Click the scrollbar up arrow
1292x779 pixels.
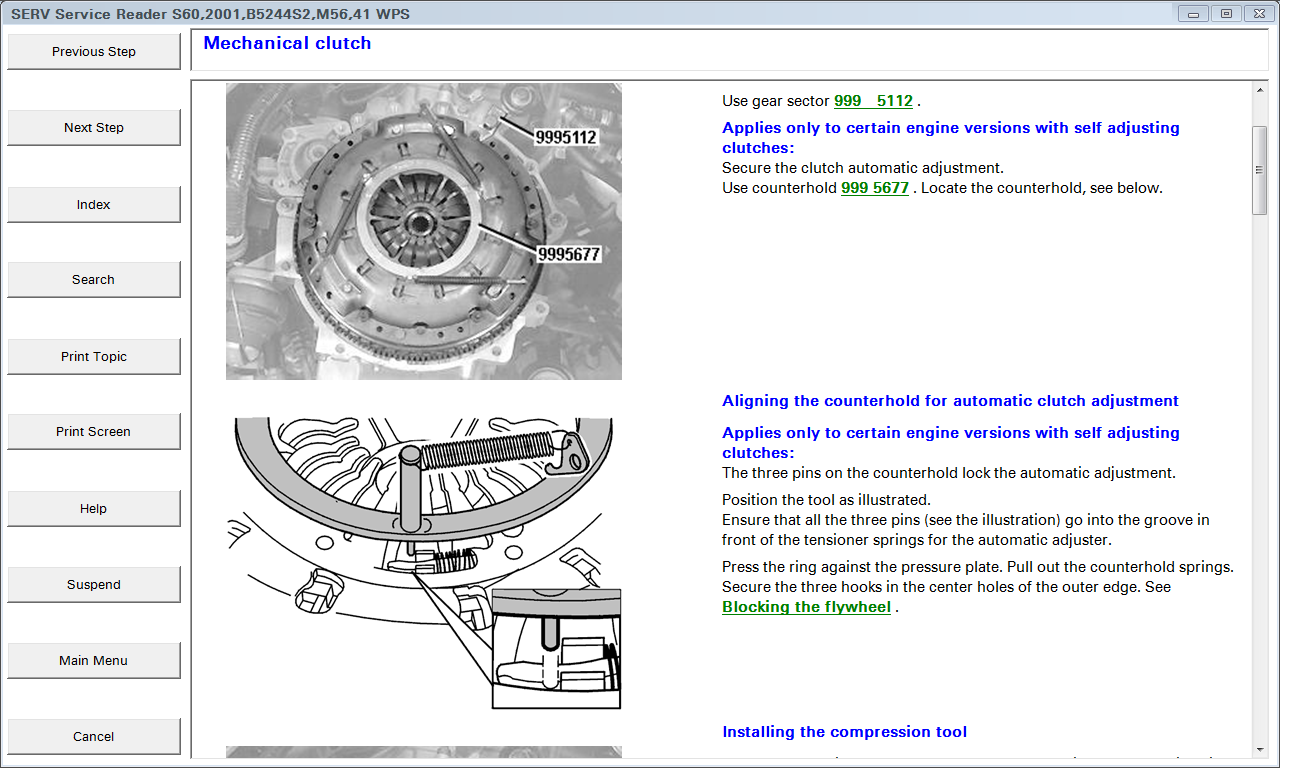point(1260,91)
